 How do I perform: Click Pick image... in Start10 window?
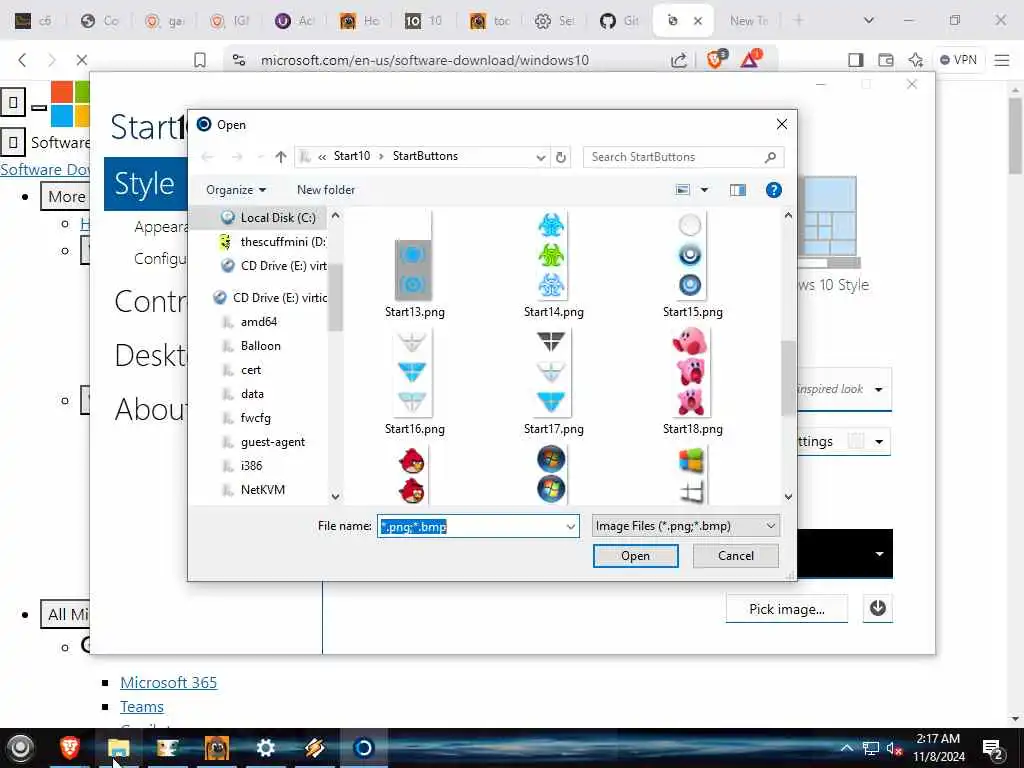787,609
